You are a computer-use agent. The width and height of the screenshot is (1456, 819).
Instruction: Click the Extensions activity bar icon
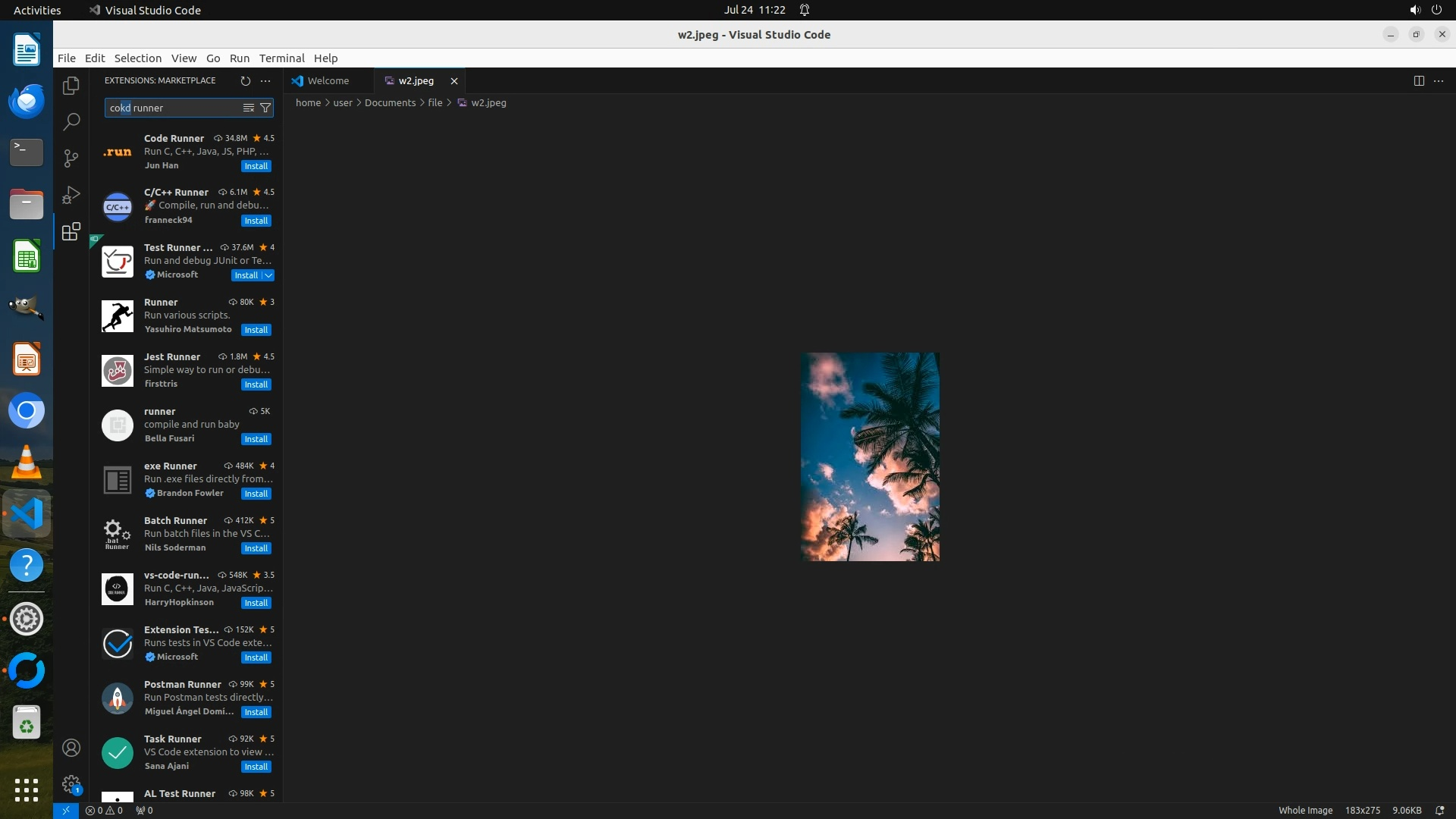click(71, 231)
